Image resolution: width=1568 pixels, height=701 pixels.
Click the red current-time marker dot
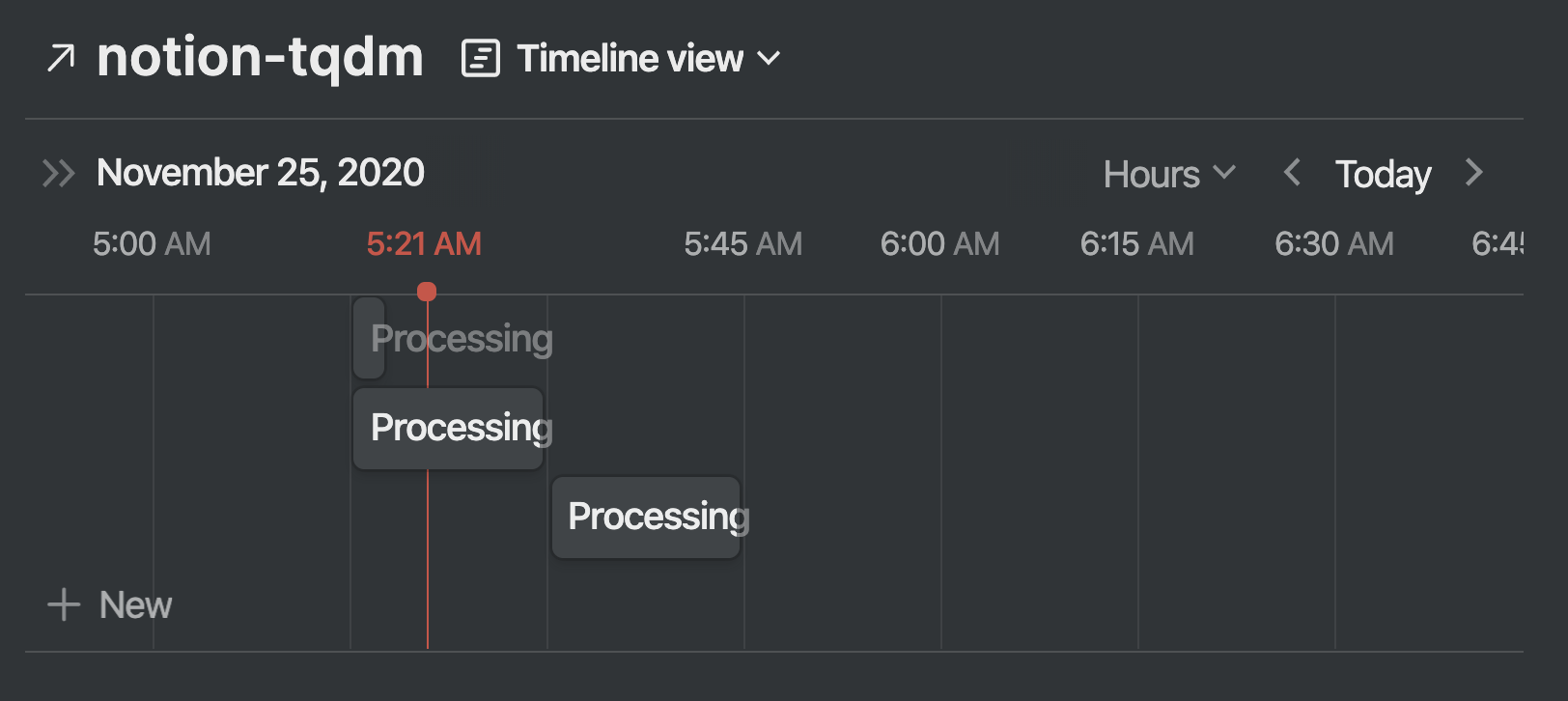pyautogui.click(x=427, y=292)
